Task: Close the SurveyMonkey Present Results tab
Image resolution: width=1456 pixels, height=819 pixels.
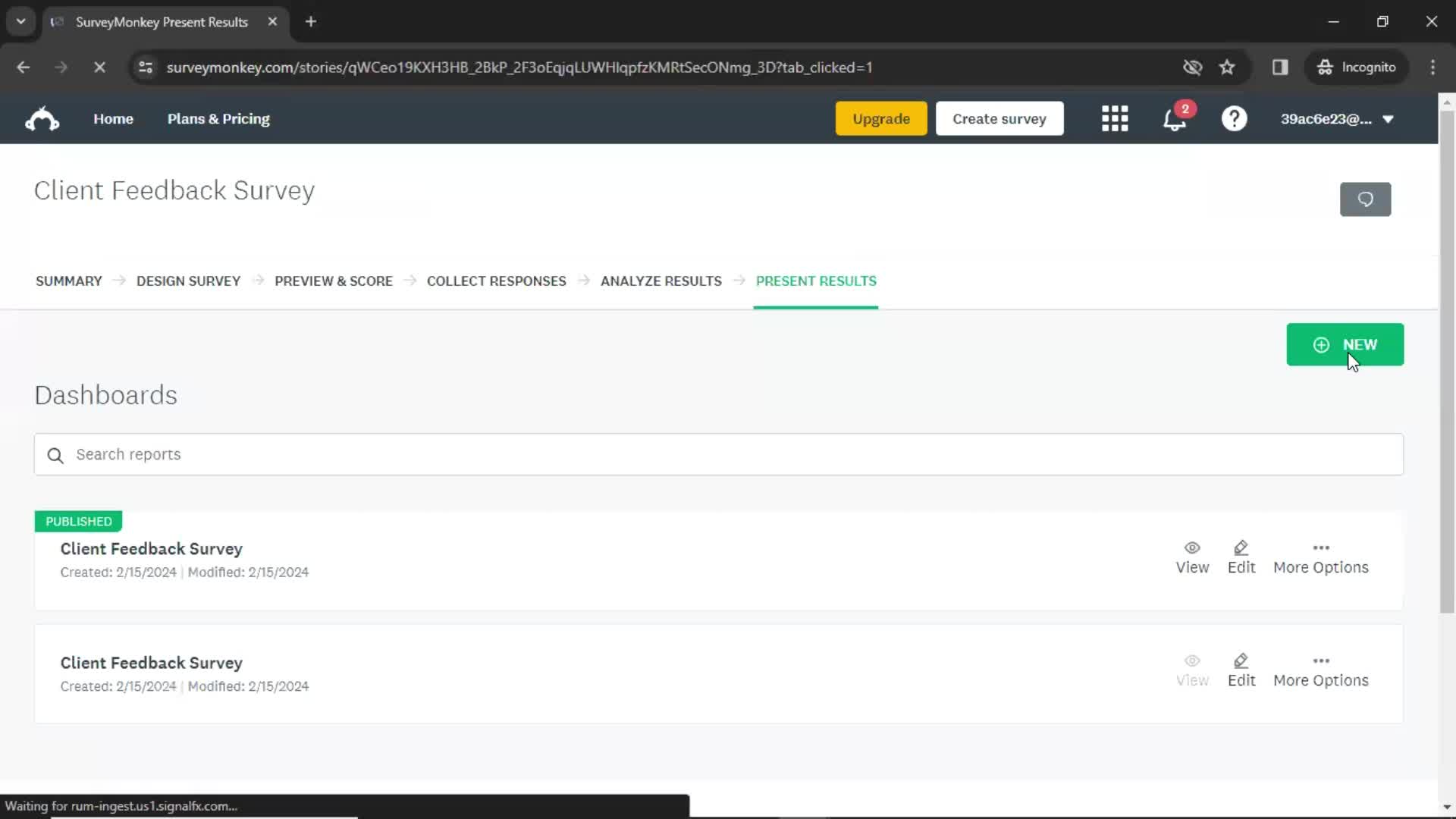Action: [272, 22]
